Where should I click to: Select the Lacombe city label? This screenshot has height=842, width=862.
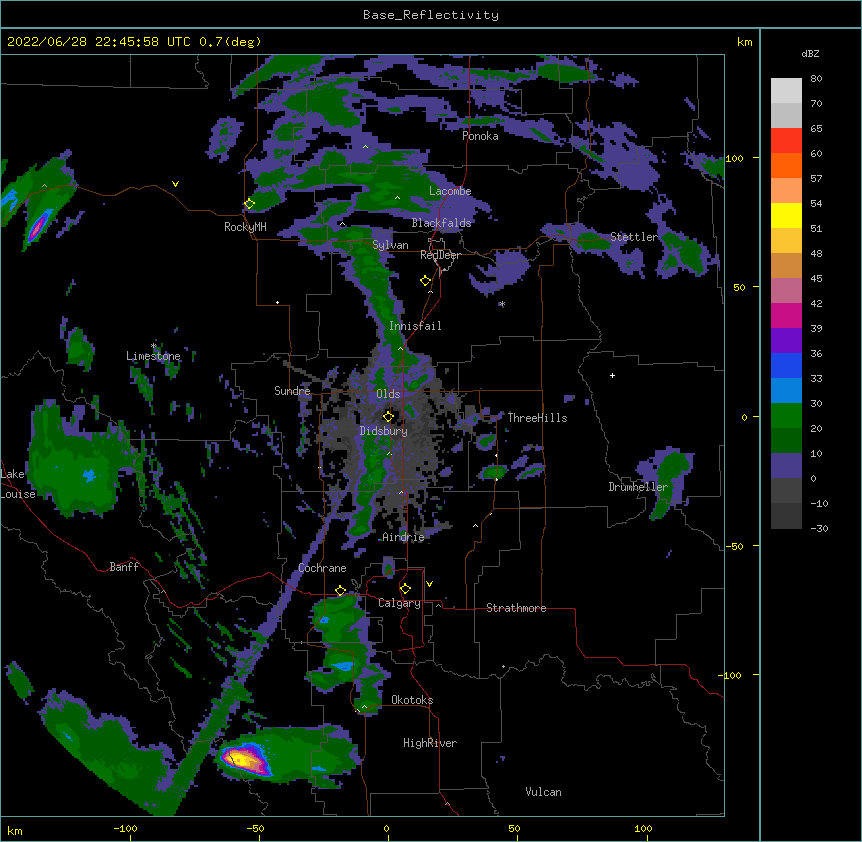(x=450, y=191)
